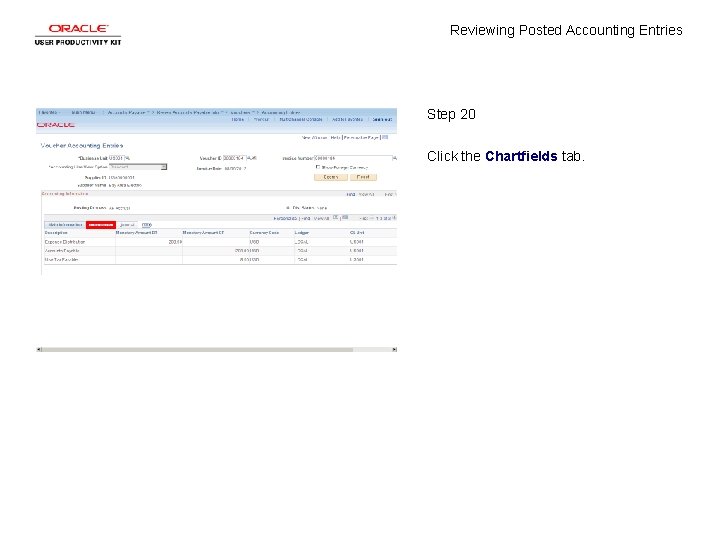Click the horizontal scrollbar thumb
The width and height of the screenshot is (720, 540).
coord(197,350)
